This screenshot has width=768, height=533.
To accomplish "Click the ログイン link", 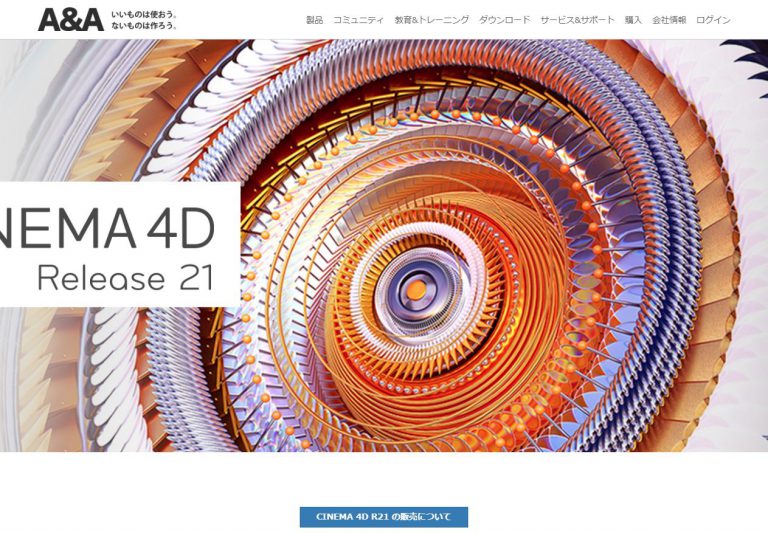I will coord(713,20).
